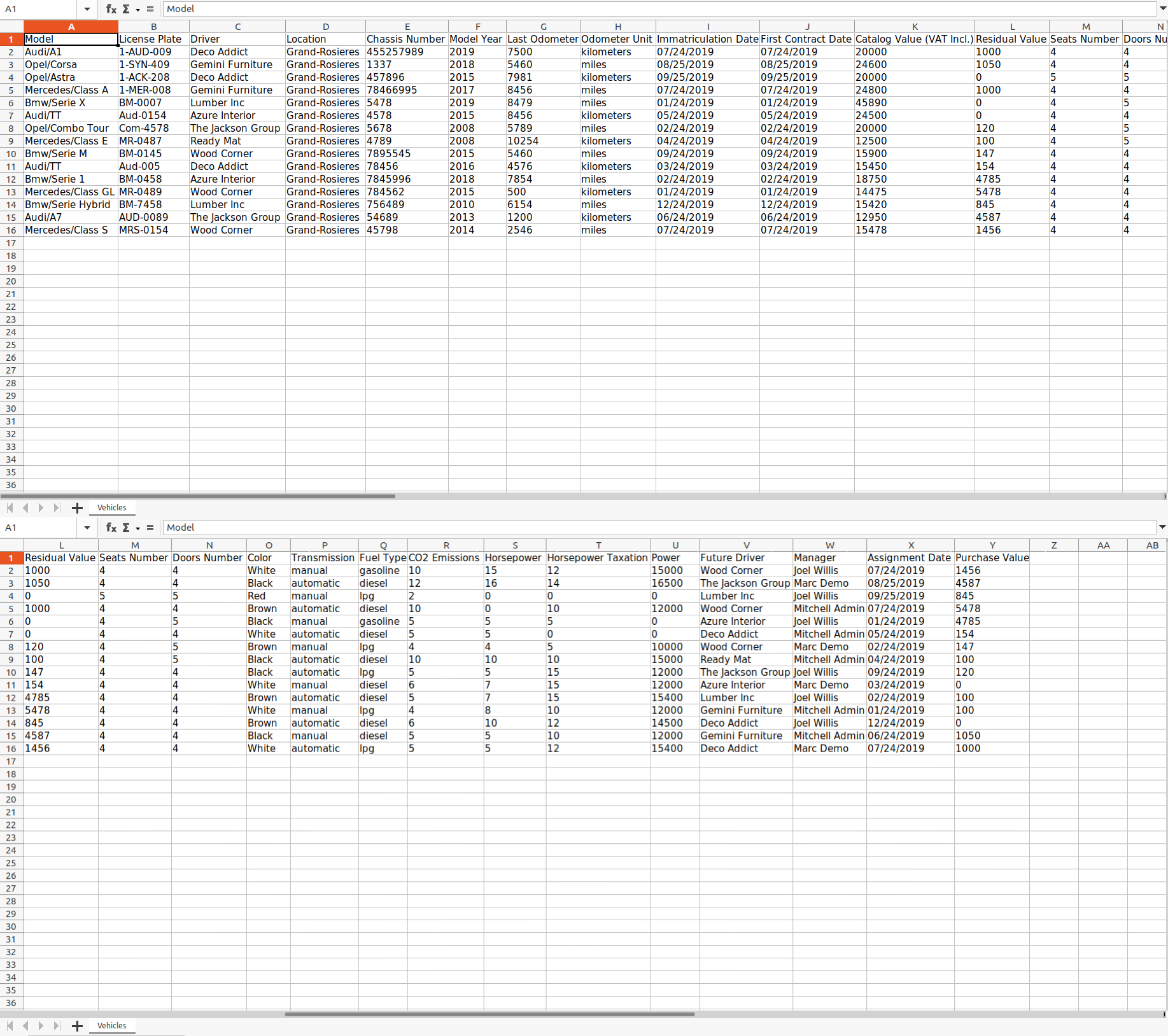The width and height of the screenshot is (1168, 1036).
Task: Click chassis number 455257989 cell
Action: pos(407,52)
